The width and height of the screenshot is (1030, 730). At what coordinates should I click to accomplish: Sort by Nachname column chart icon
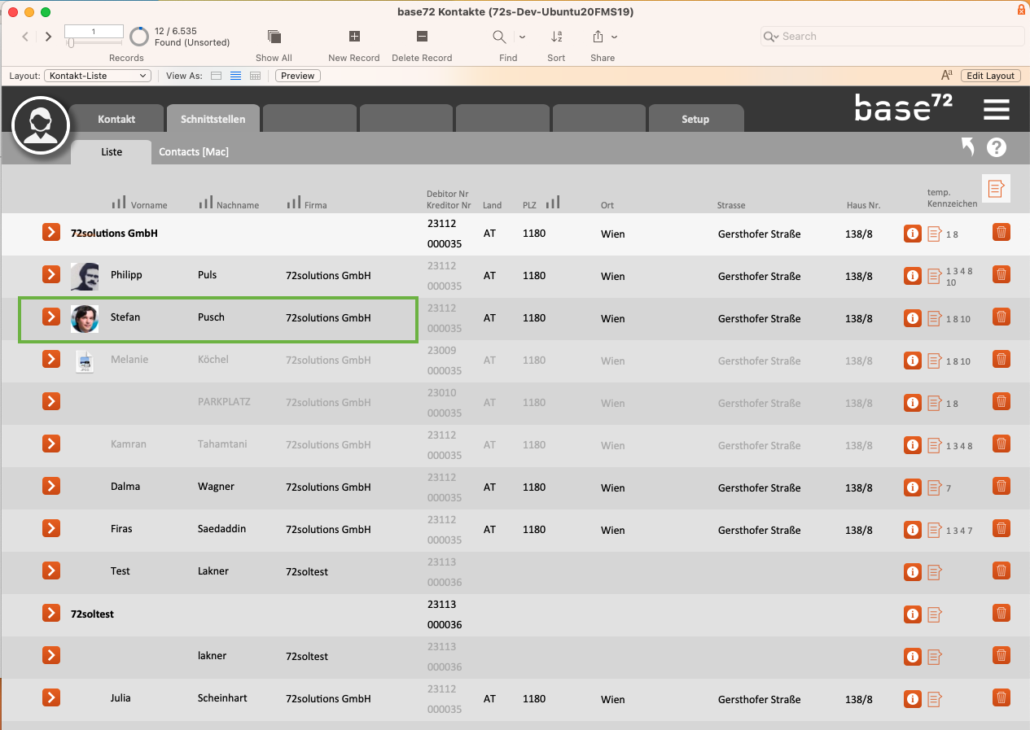tap(206, 202)
